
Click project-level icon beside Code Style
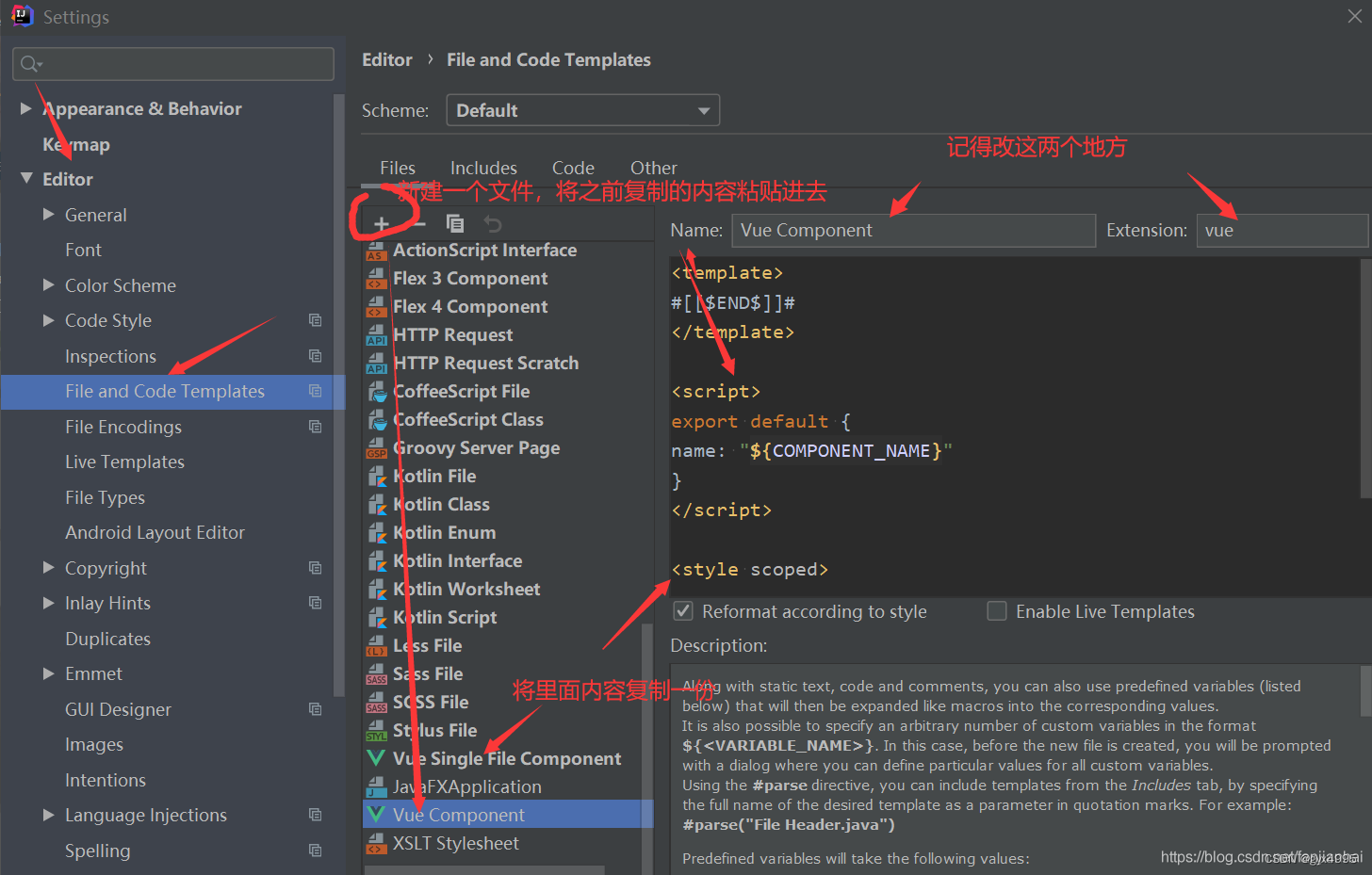[316, 320]
